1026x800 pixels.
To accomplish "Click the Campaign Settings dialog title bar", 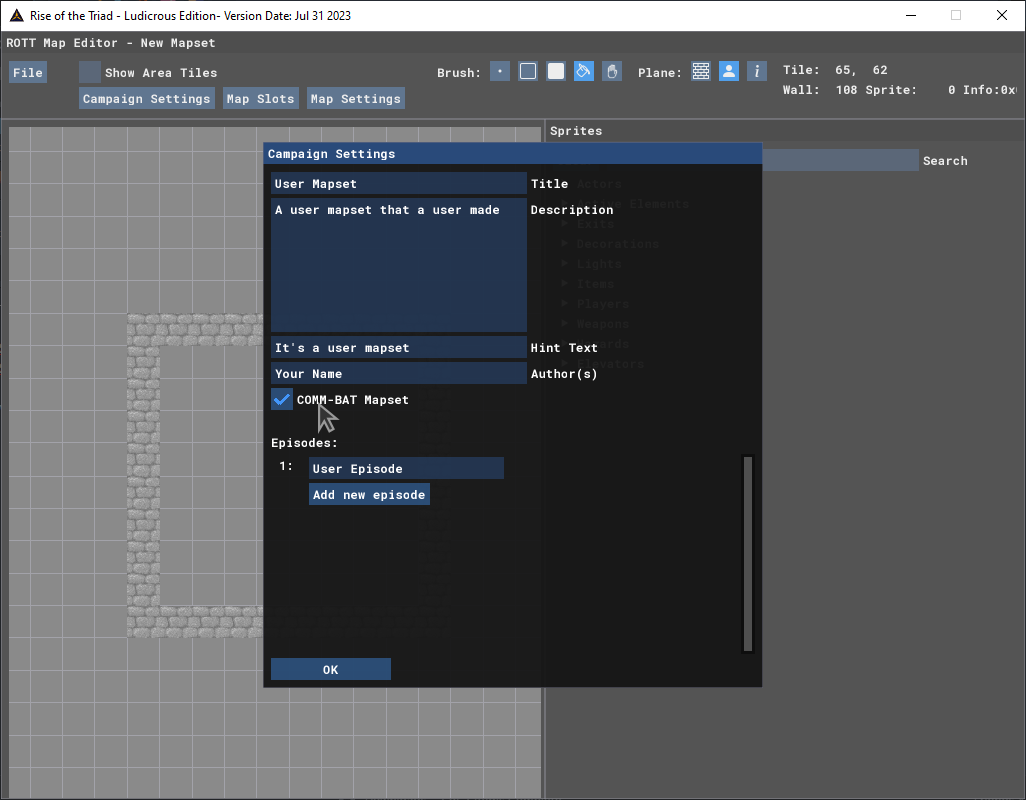I will point(513,154).
